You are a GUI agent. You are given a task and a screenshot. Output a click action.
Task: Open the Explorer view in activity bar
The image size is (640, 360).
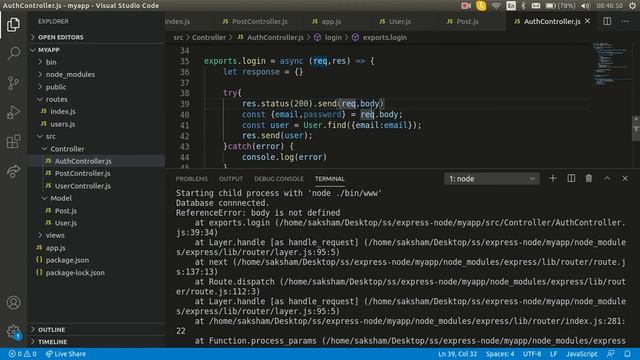click(x=13, y=24)
